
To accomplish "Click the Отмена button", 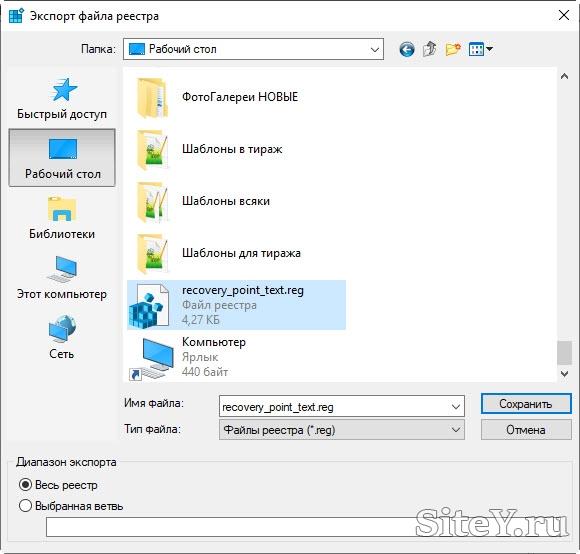I will tap(526, 430).
